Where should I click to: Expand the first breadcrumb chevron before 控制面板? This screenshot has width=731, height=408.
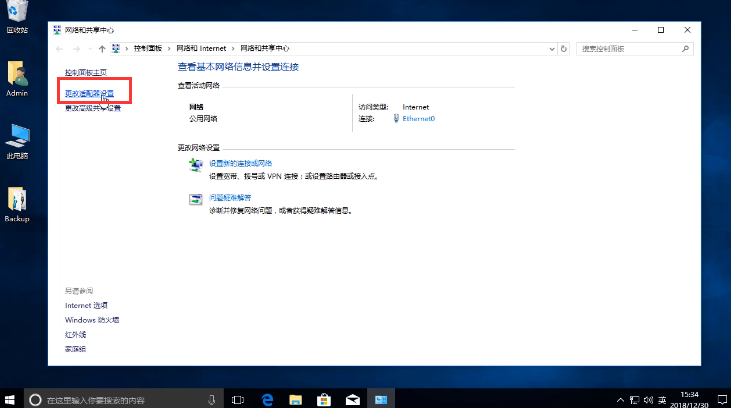[x=126, y=48]
